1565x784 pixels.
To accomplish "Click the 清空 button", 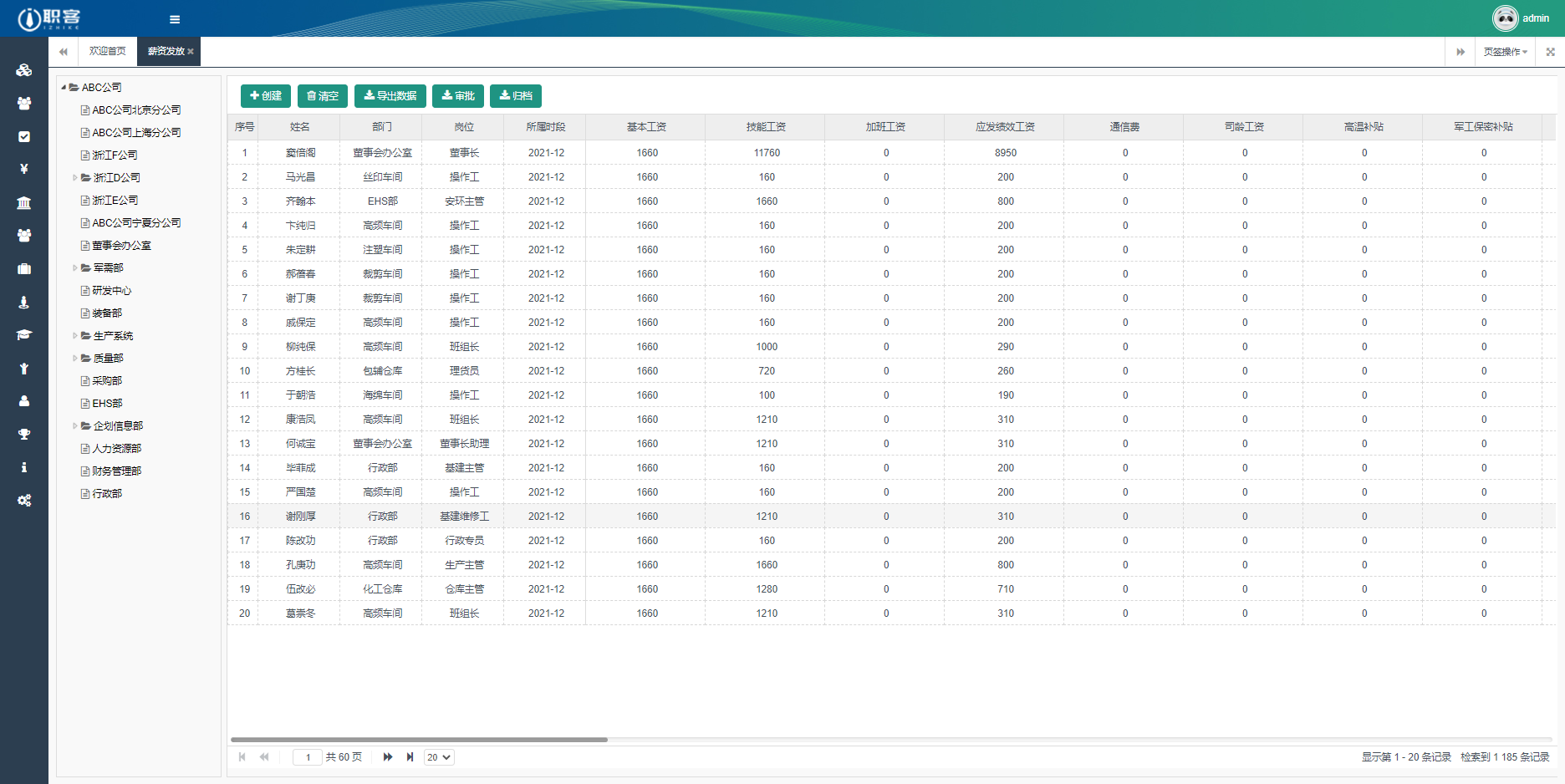I will click(323, 96).
